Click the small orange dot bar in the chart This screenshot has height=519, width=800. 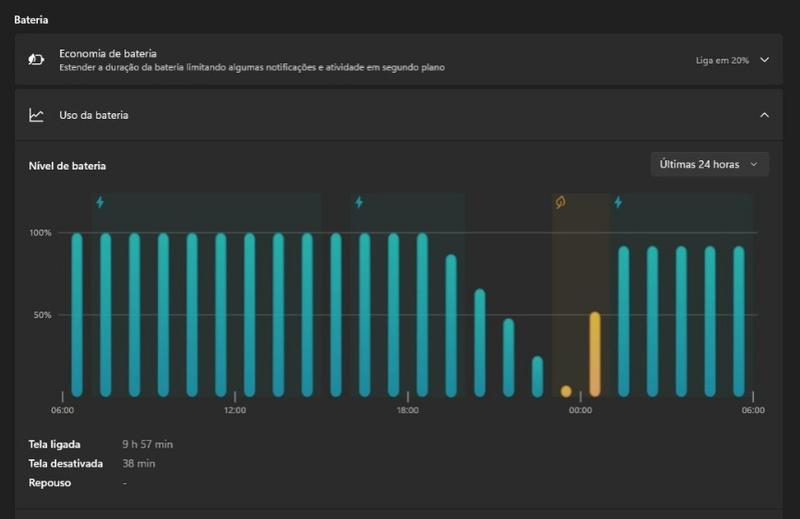[566, 391]
